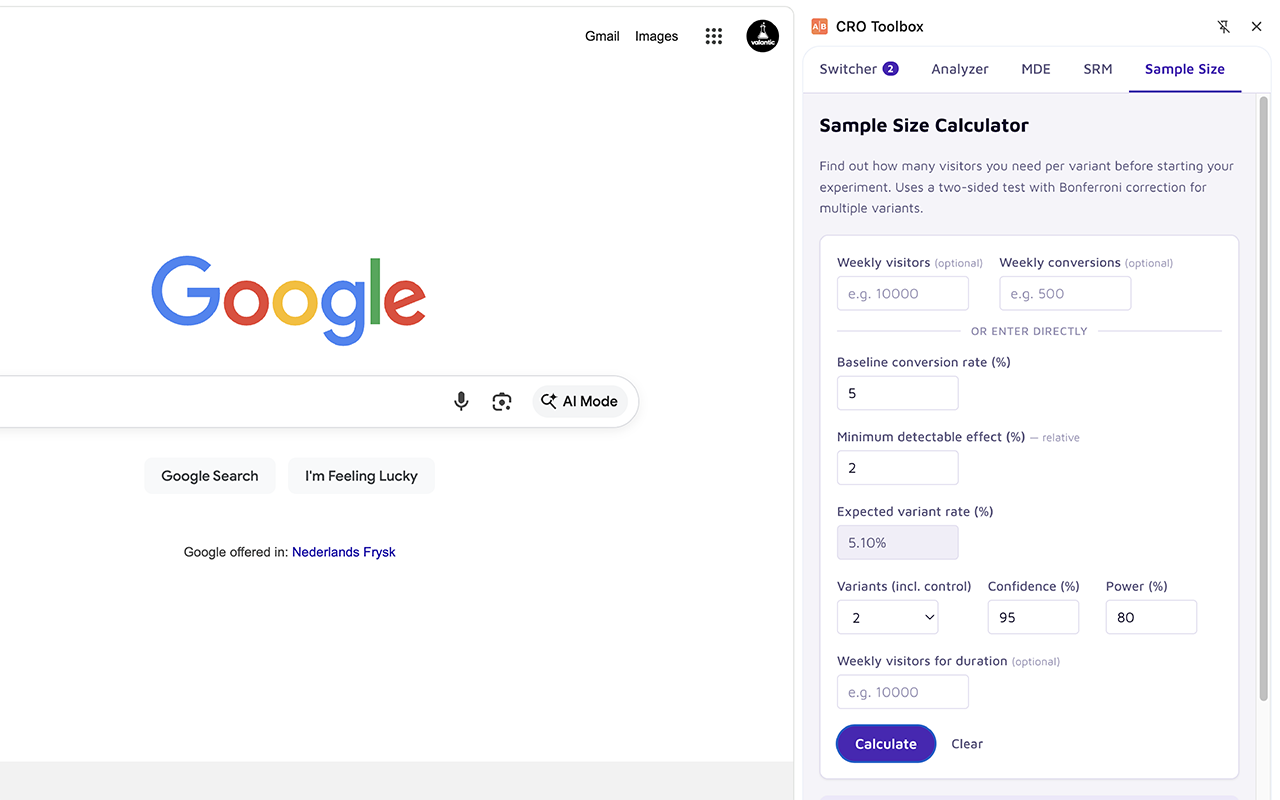Viewport: 1280px width, 800px height.
Task: Click the OR ENTER DIRECTLY label
Action: coord(1029,331)
